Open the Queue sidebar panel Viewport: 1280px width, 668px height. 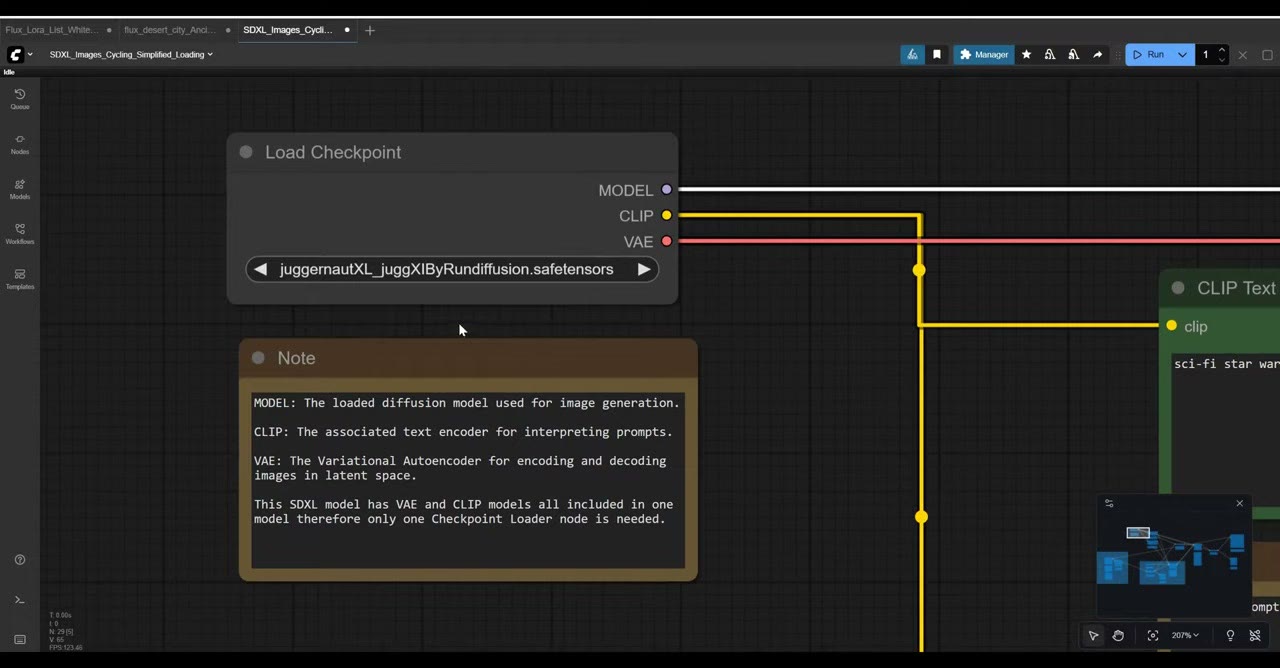click(x=19, y=98)
